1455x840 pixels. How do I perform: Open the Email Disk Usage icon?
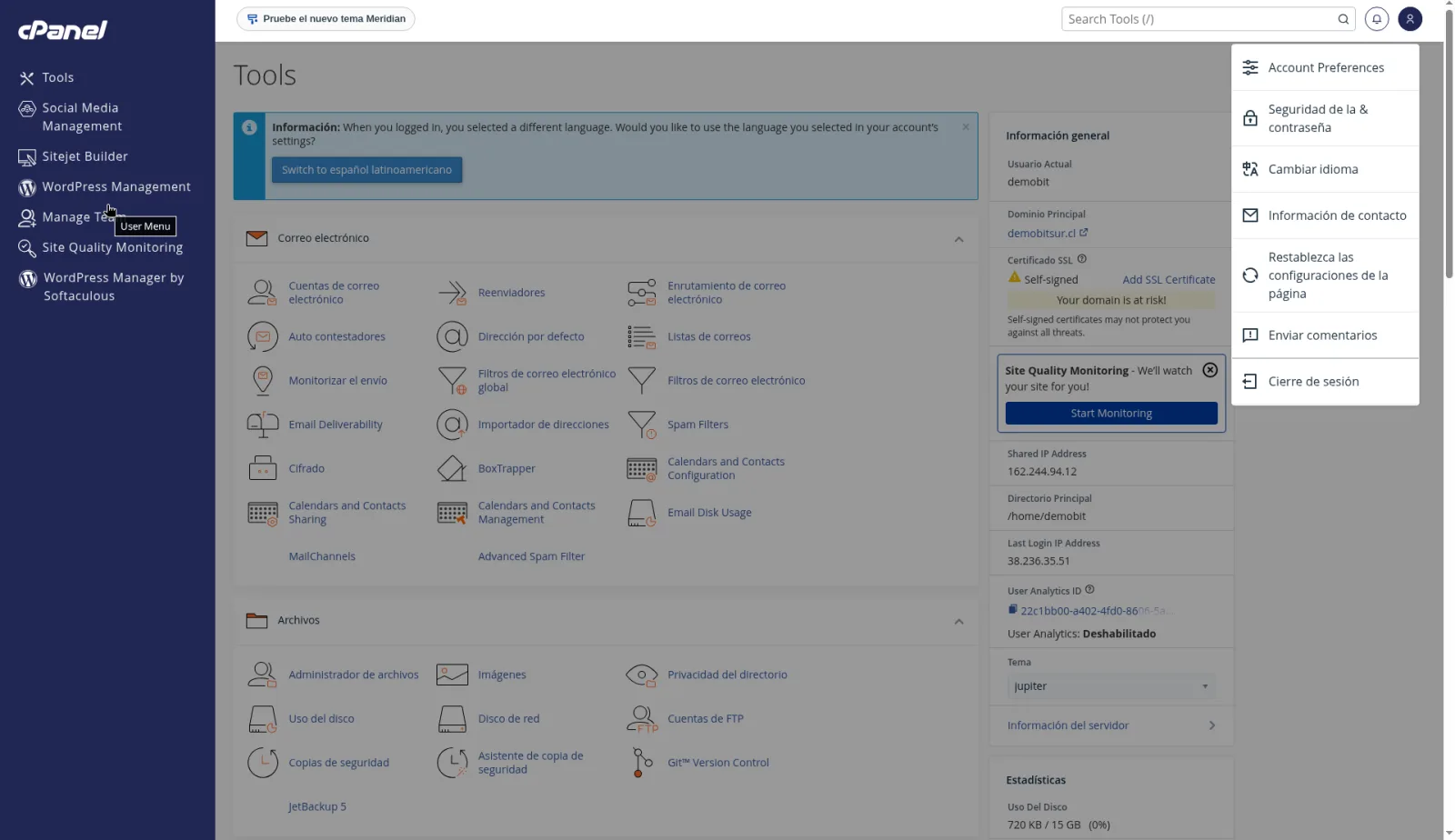[x=641, y=513]
